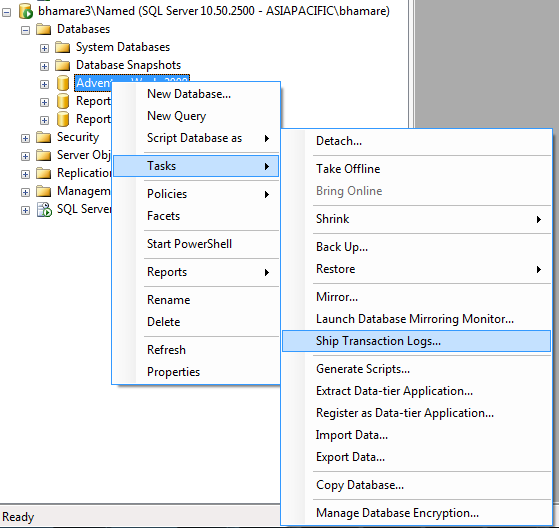Click the first Report database cylinder icon
The width and height of the screenshot is (559, 528).
[x=63, y=101]
